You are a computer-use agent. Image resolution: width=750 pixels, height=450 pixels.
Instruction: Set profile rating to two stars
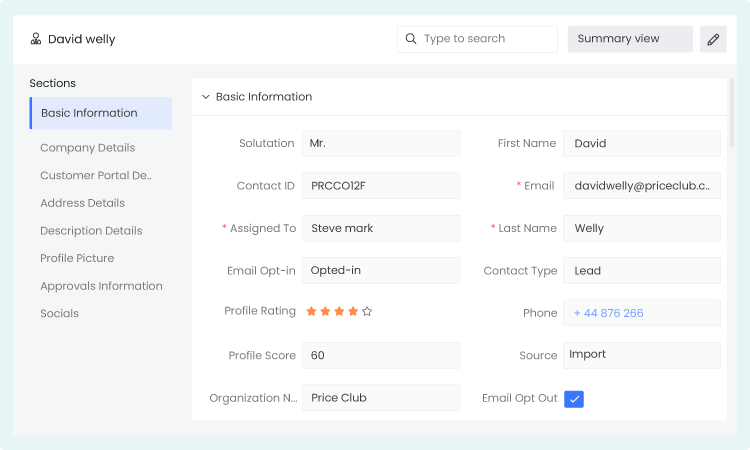pyautogui.click(x=325, y=312)
